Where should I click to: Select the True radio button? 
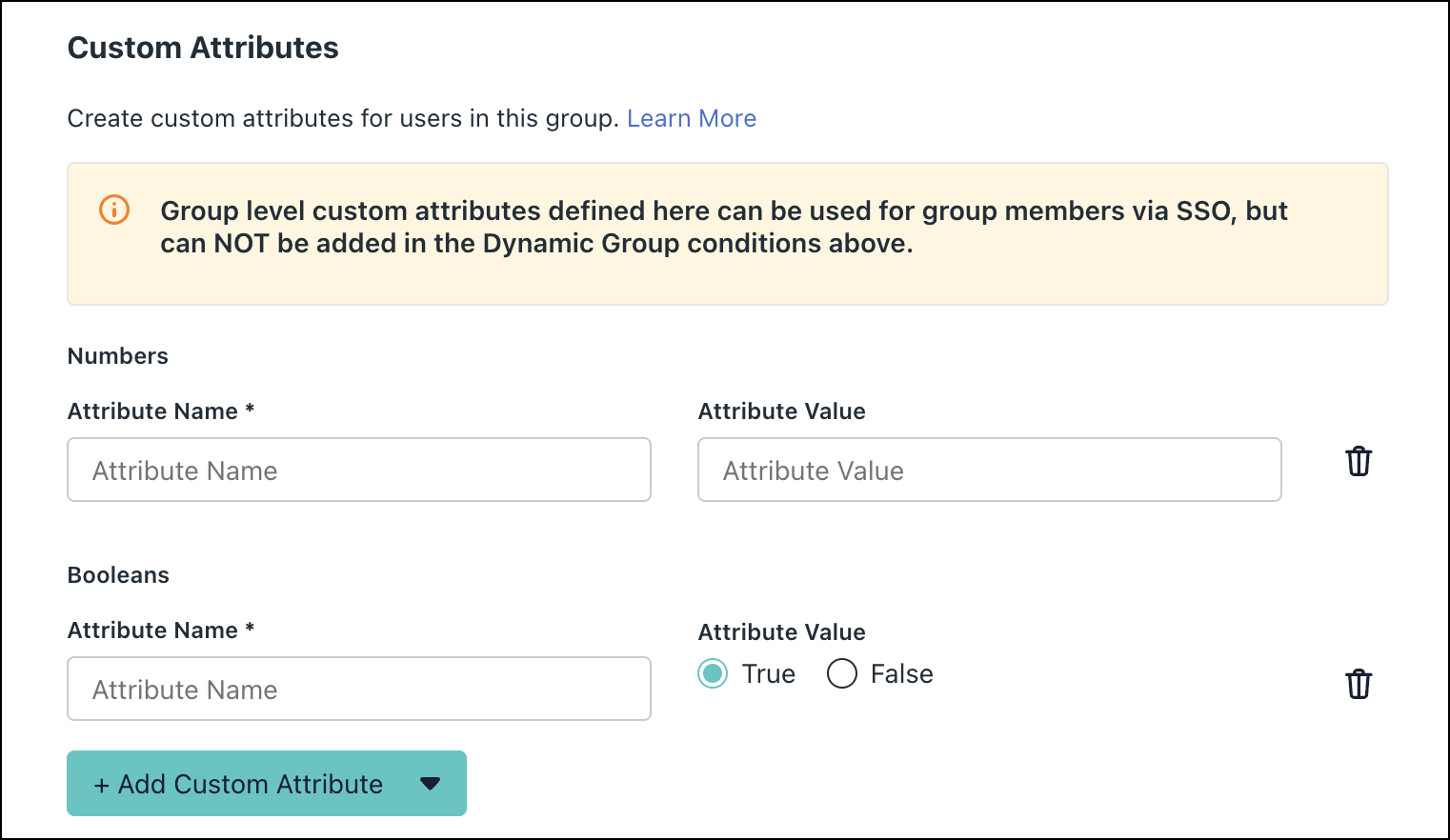pos(713,673)
